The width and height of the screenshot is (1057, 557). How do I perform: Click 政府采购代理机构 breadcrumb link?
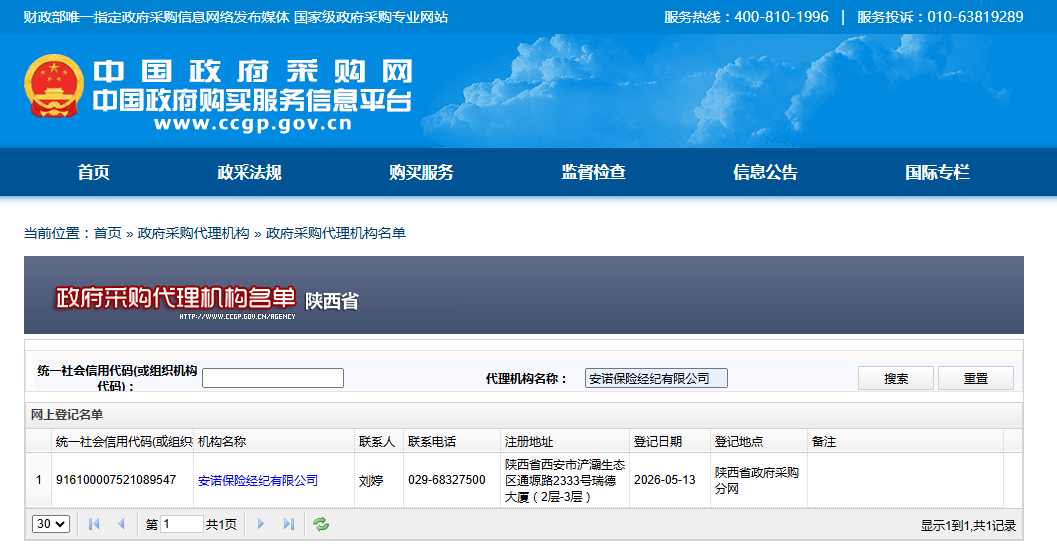pos(193,233)
